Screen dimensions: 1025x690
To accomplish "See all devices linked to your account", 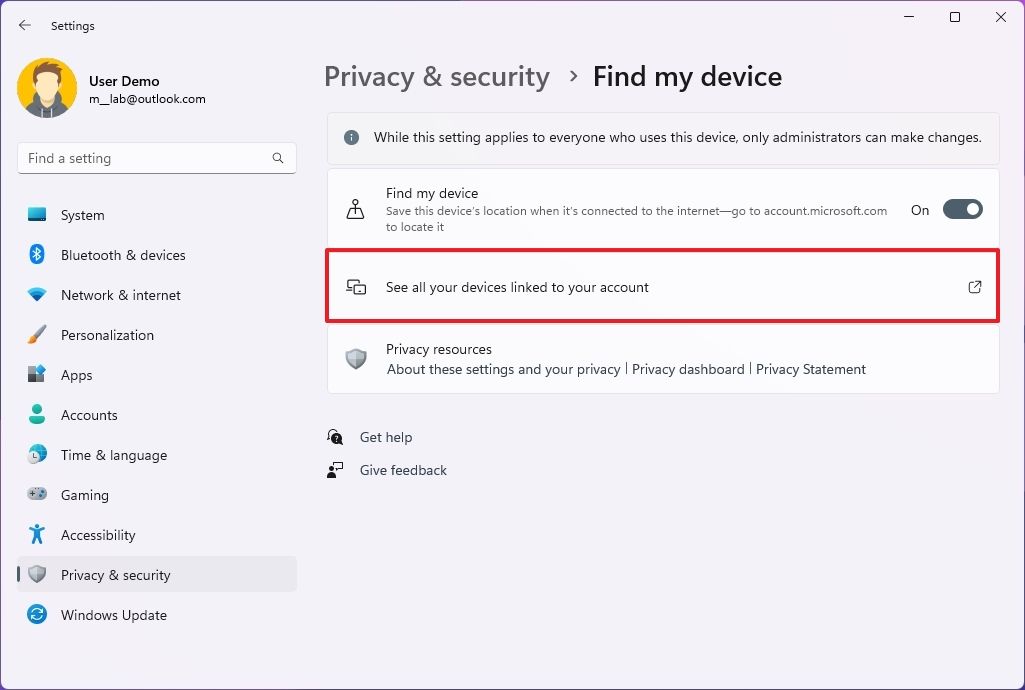I will 517,287.
